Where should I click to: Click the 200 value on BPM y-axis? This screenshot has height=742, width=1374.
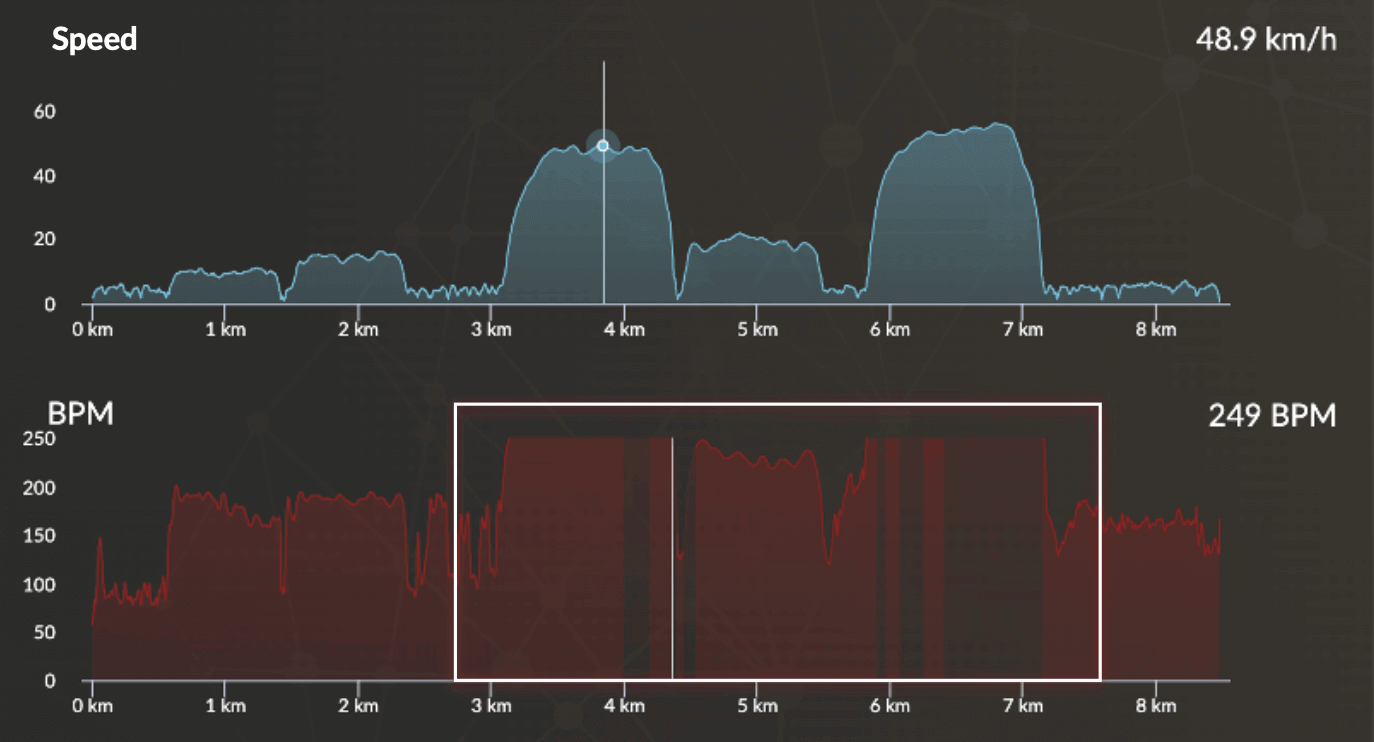click(39, 488)
